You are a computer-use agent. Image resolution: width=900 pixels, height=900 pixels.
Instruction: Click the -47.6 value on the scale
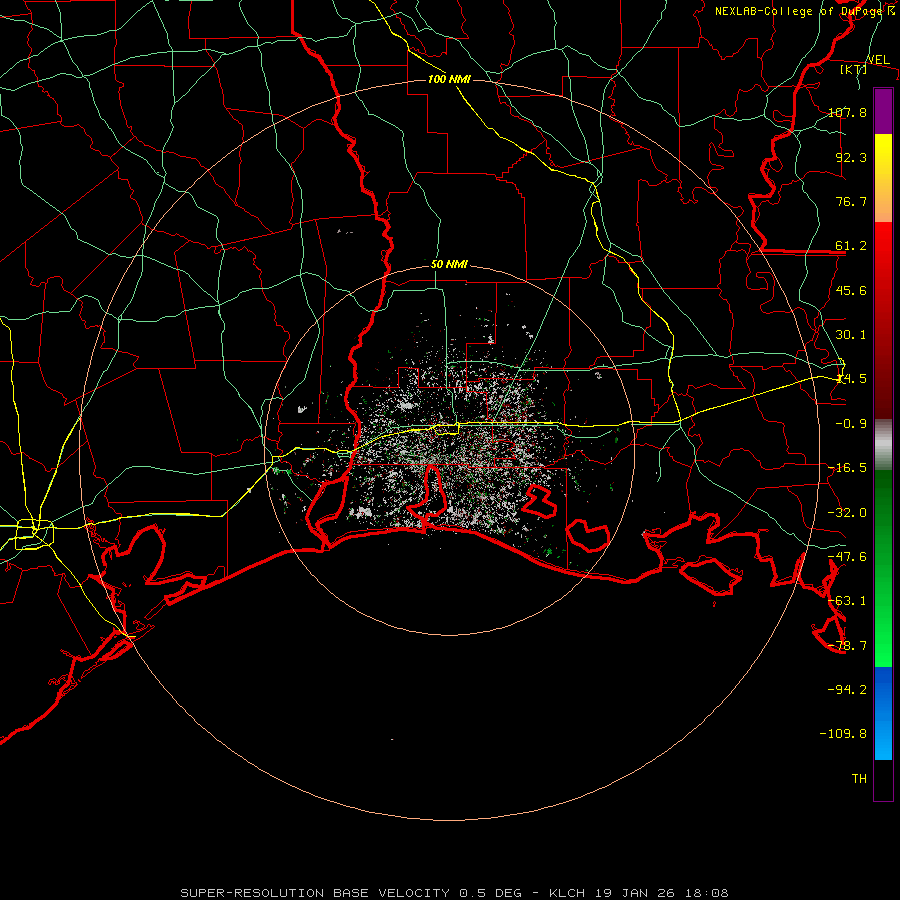(x=848, y=557)
